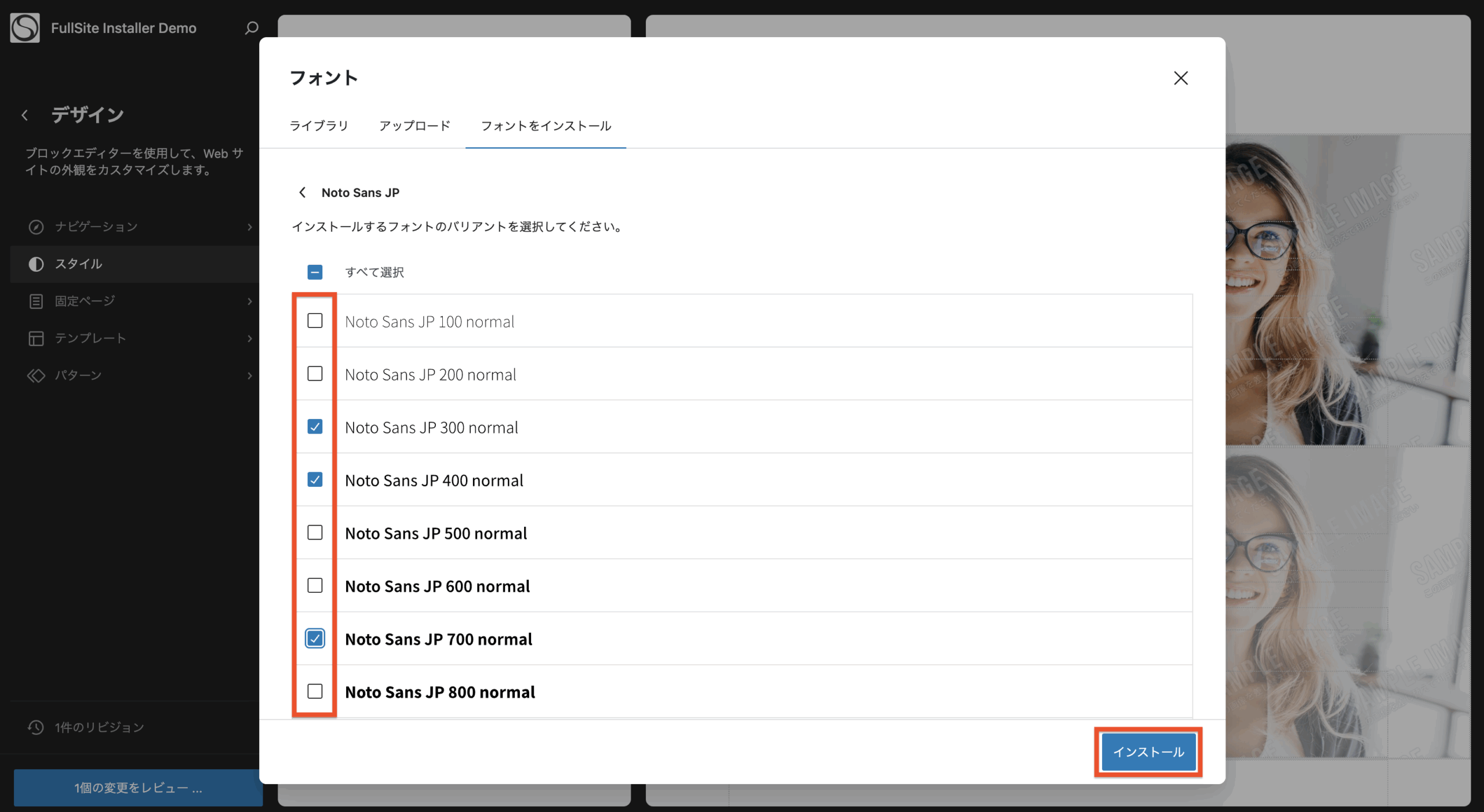Open パターン menu item

click(x=134, y=375)
